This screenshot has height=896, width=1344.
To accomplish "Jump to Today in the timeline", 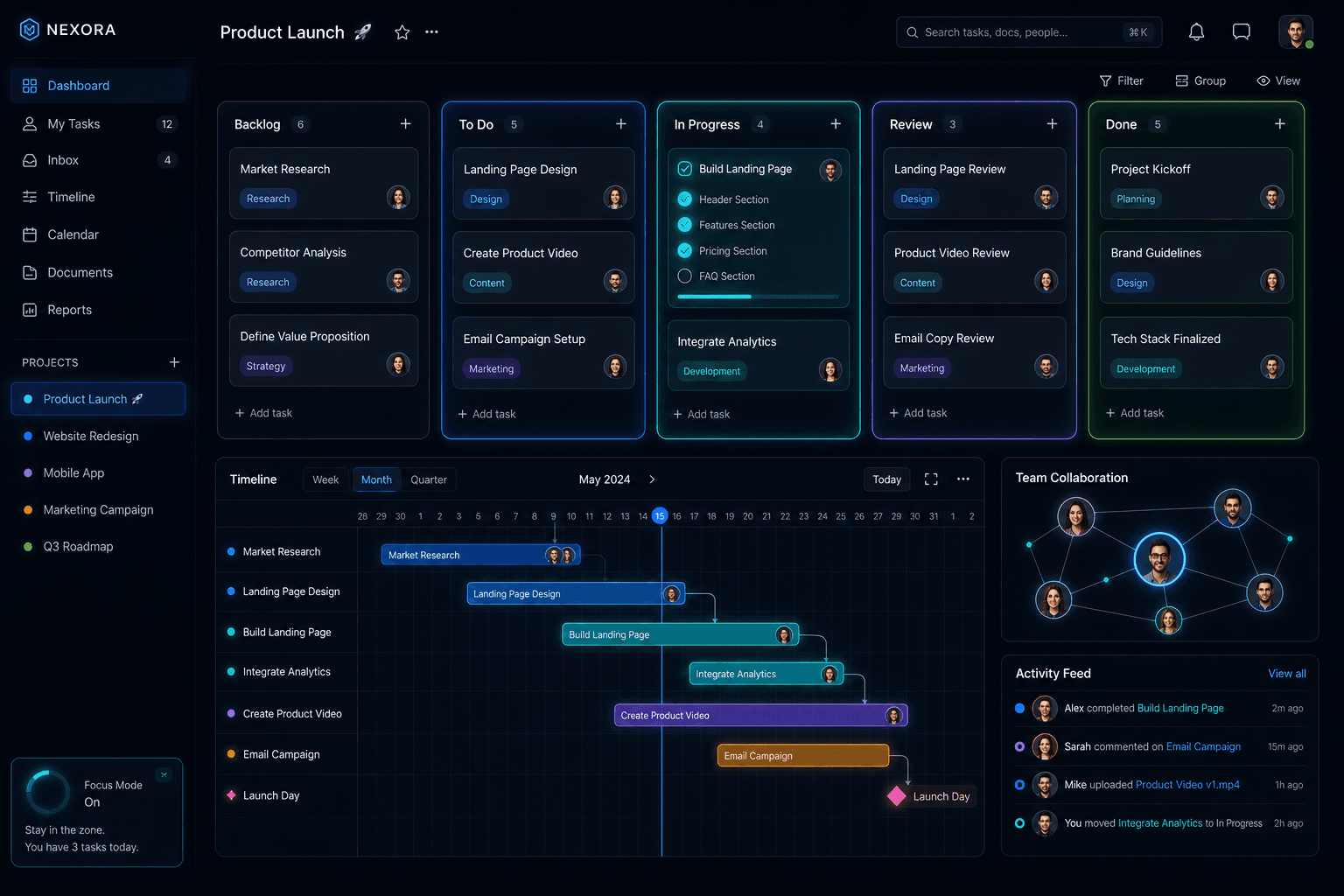I will [886, 479].
